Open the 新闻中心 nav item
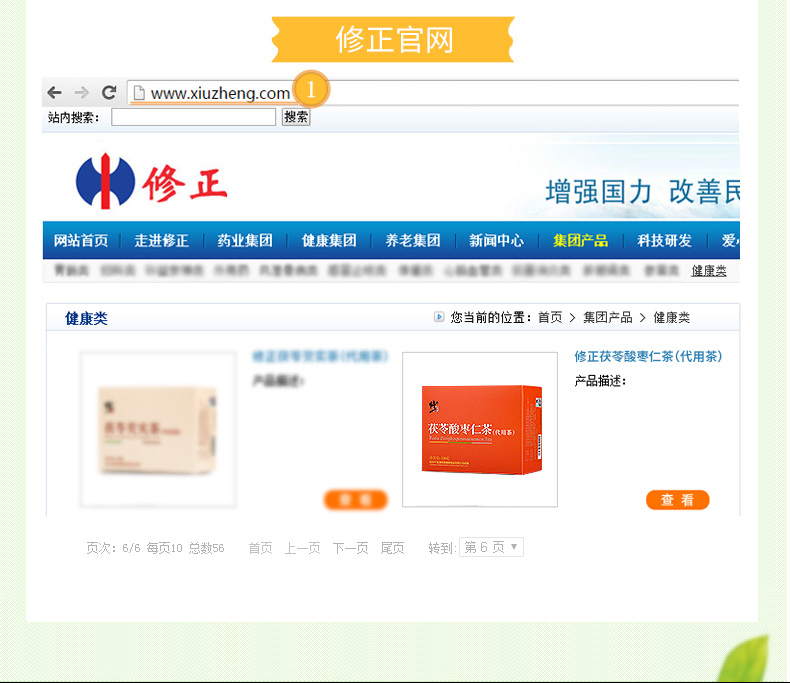Screen dimensions: 790x683 pyautogui.click(x=496, y=241)
